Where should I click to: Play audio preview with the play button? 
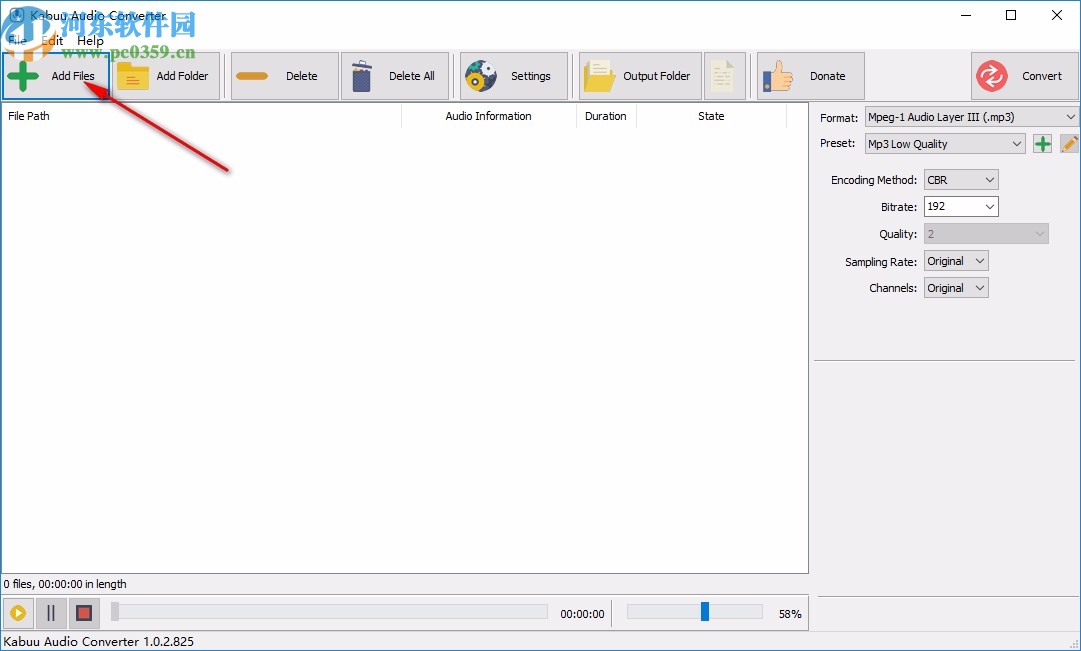18,613
